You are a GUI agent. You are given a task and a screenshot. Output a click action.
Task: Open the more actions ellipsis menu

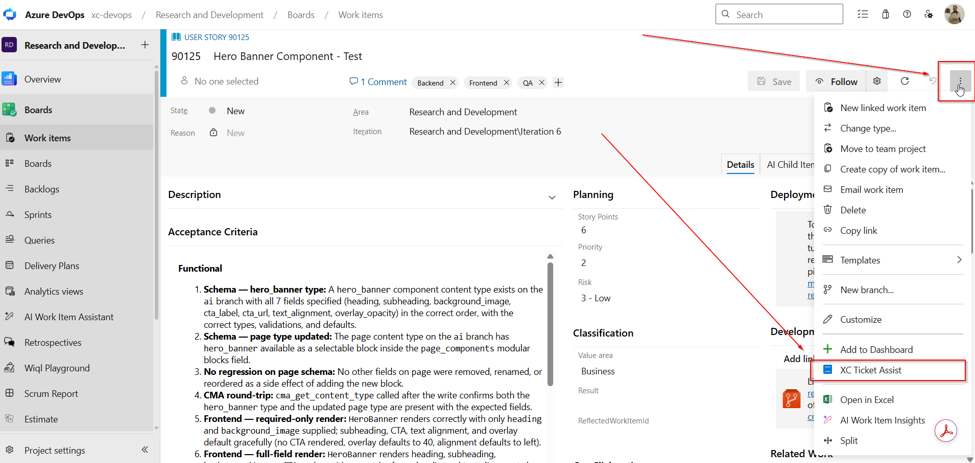[x=960, y=81]
